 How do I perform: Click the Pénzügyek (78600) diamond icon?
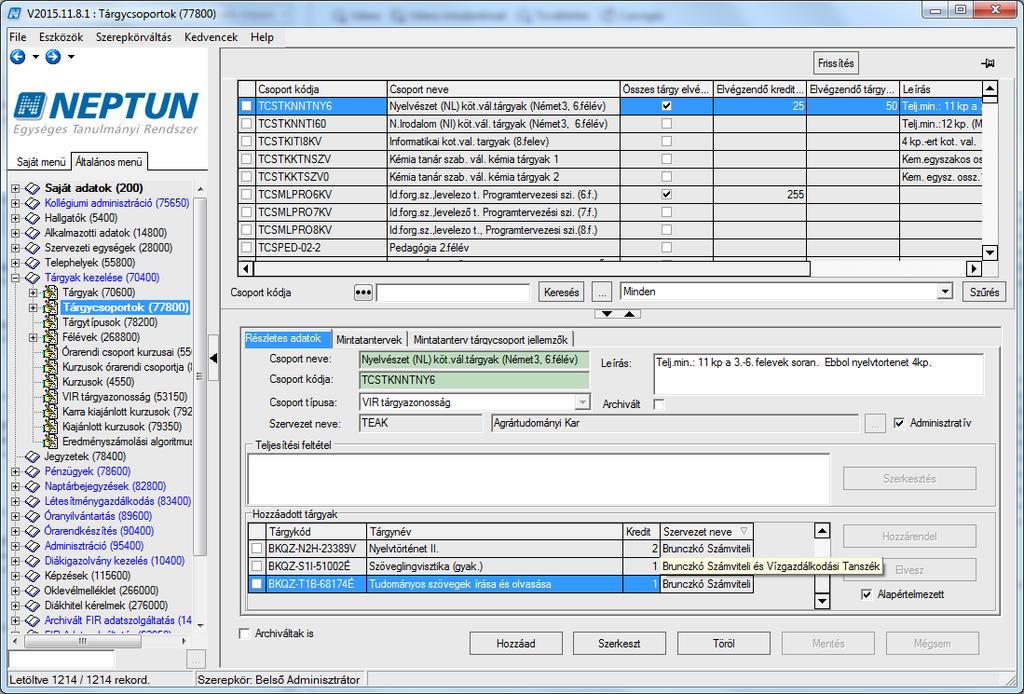[x=33, y=471]
